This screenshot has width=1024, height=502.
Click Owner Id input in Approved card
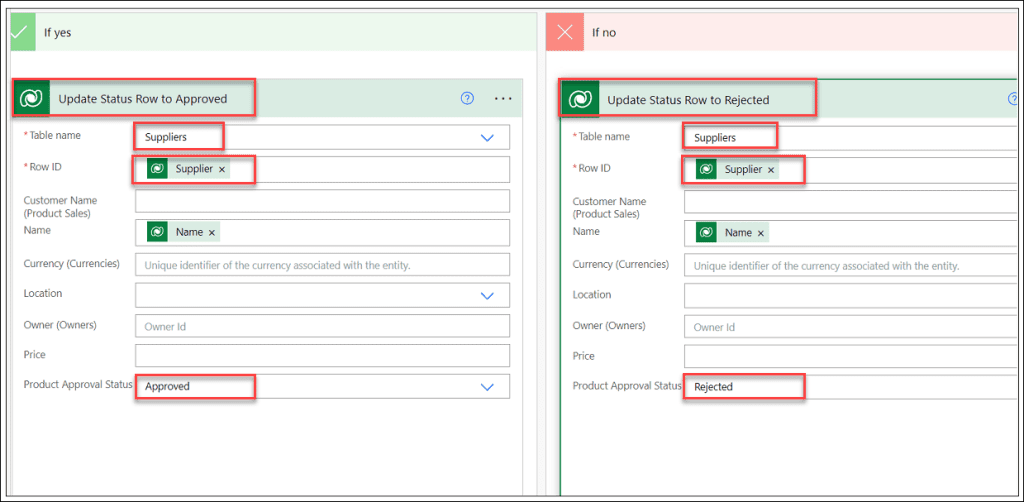click(323, 326)
